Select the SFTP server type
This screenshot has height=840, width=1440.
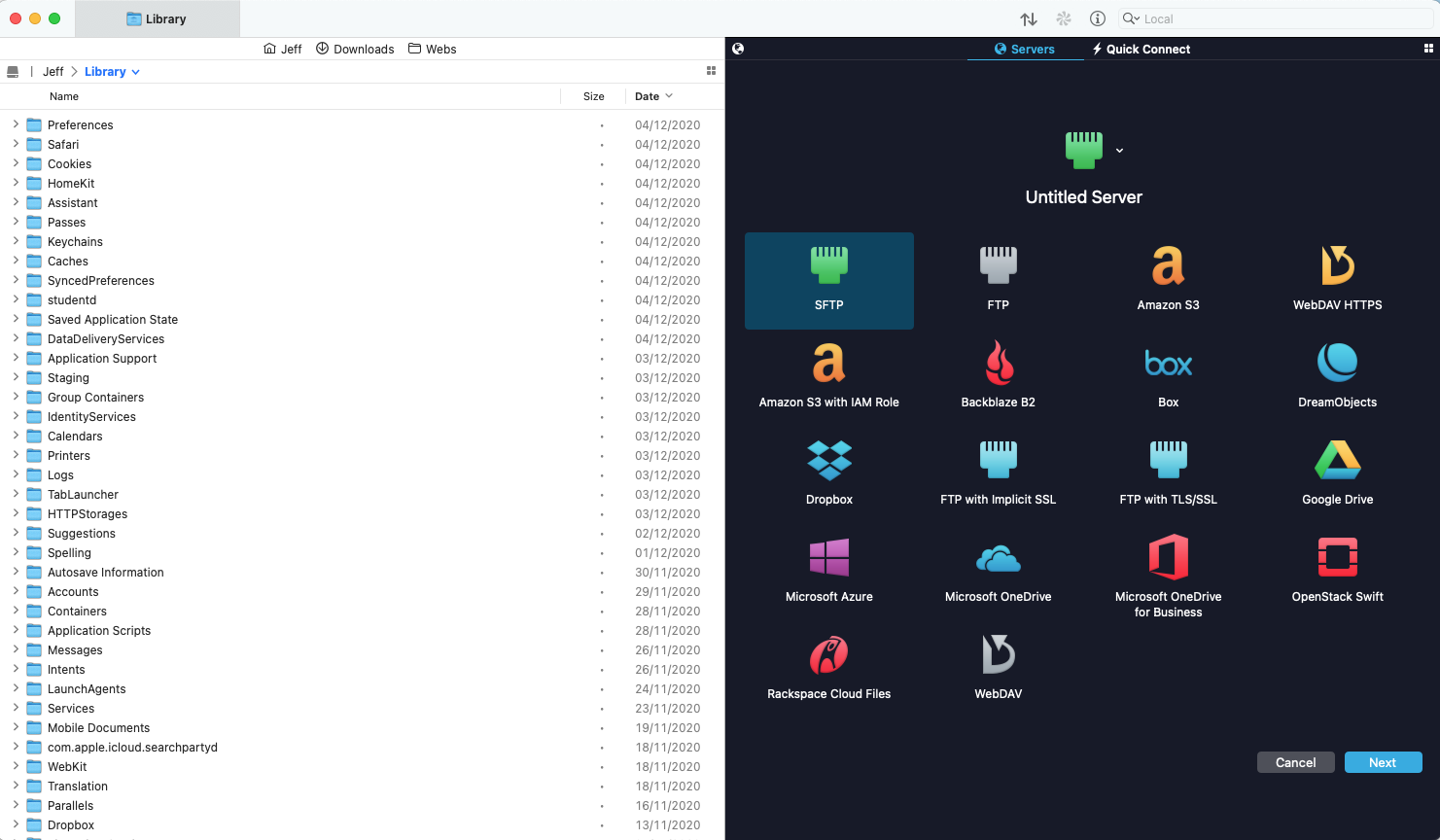[x=829, y=280]
